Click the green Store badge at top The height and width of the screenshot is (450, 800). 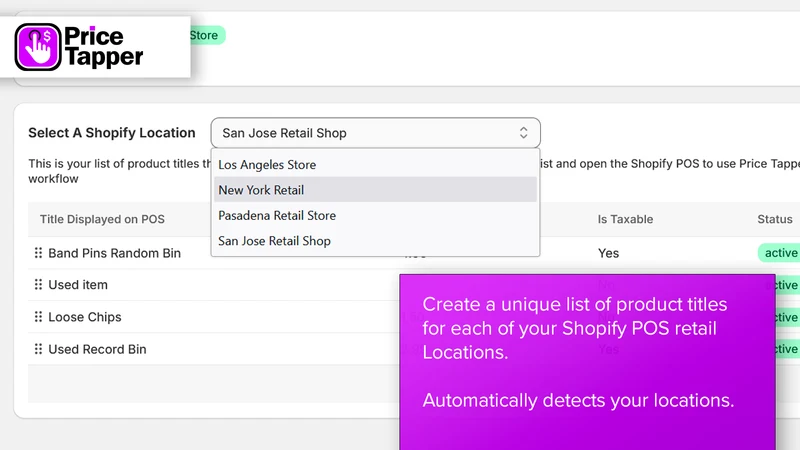tap(207, 35)
